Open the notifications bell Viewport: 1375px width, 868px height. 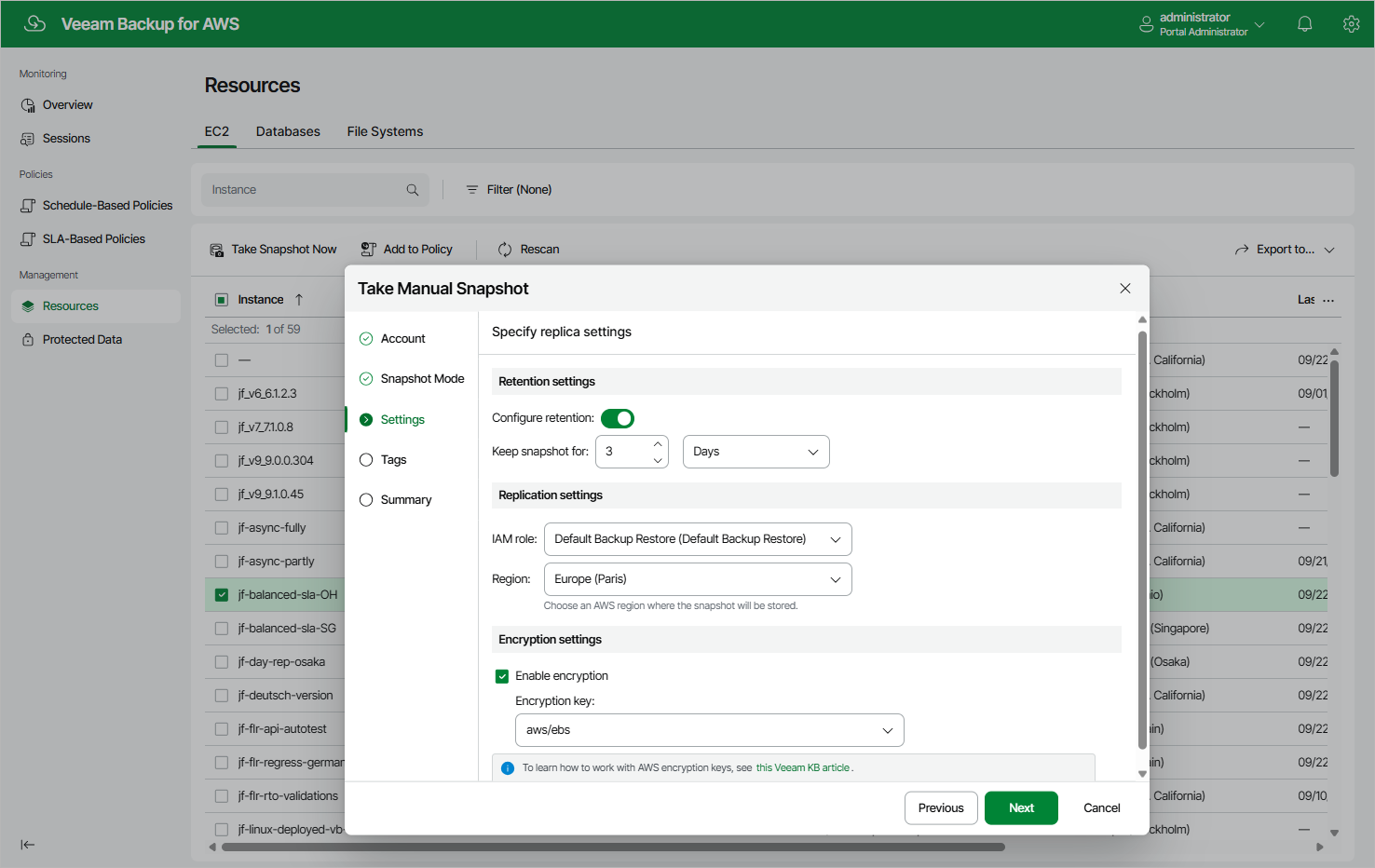click(1305, 24)
